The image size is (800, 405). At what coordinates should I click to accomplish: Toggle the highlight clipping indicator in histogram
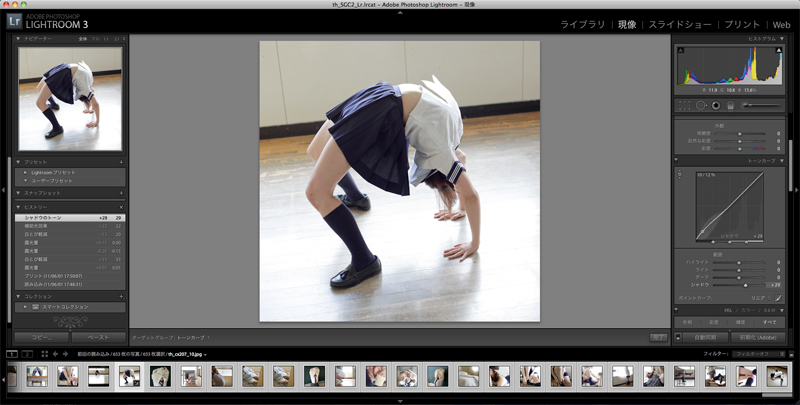[x=780, y=49]
